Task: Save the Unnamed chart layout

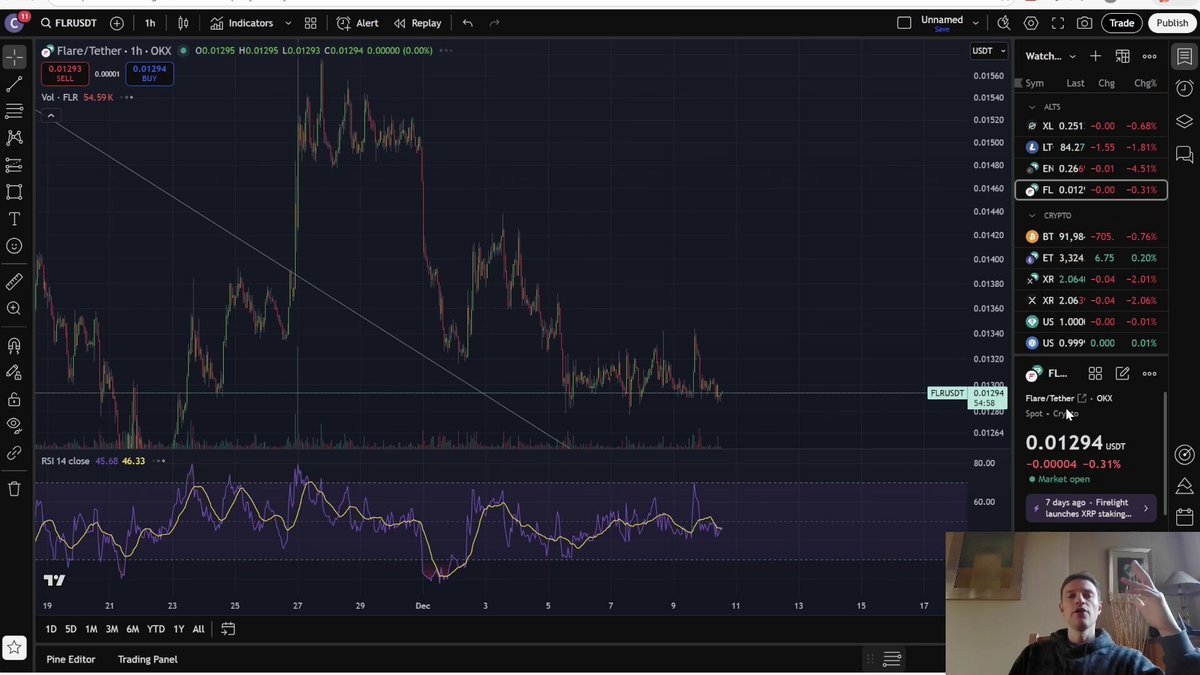Action: pyautogui.click(x=941, y=29)
